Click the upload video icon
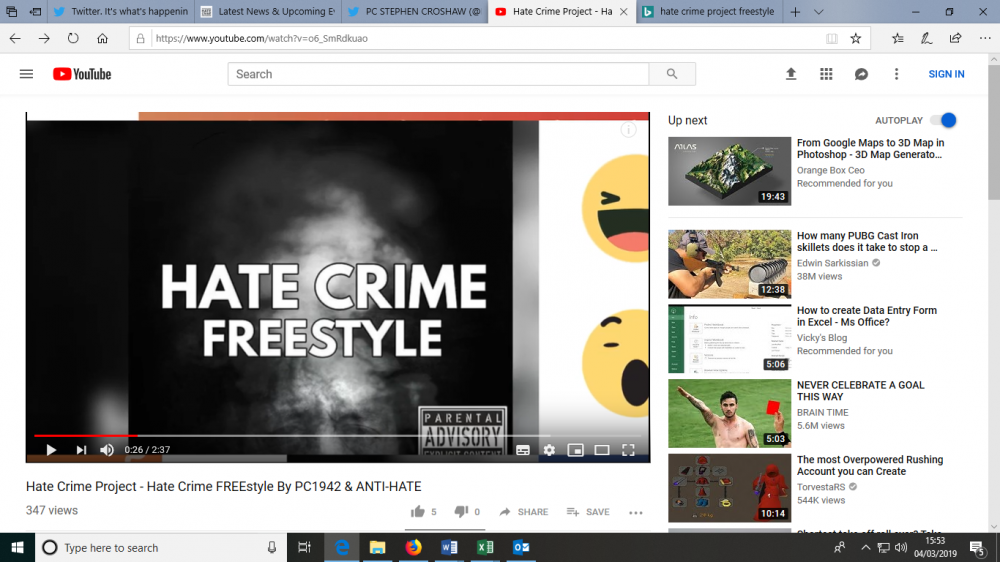Viewport: 1000px width, 562px height. [x=791, y=74]
